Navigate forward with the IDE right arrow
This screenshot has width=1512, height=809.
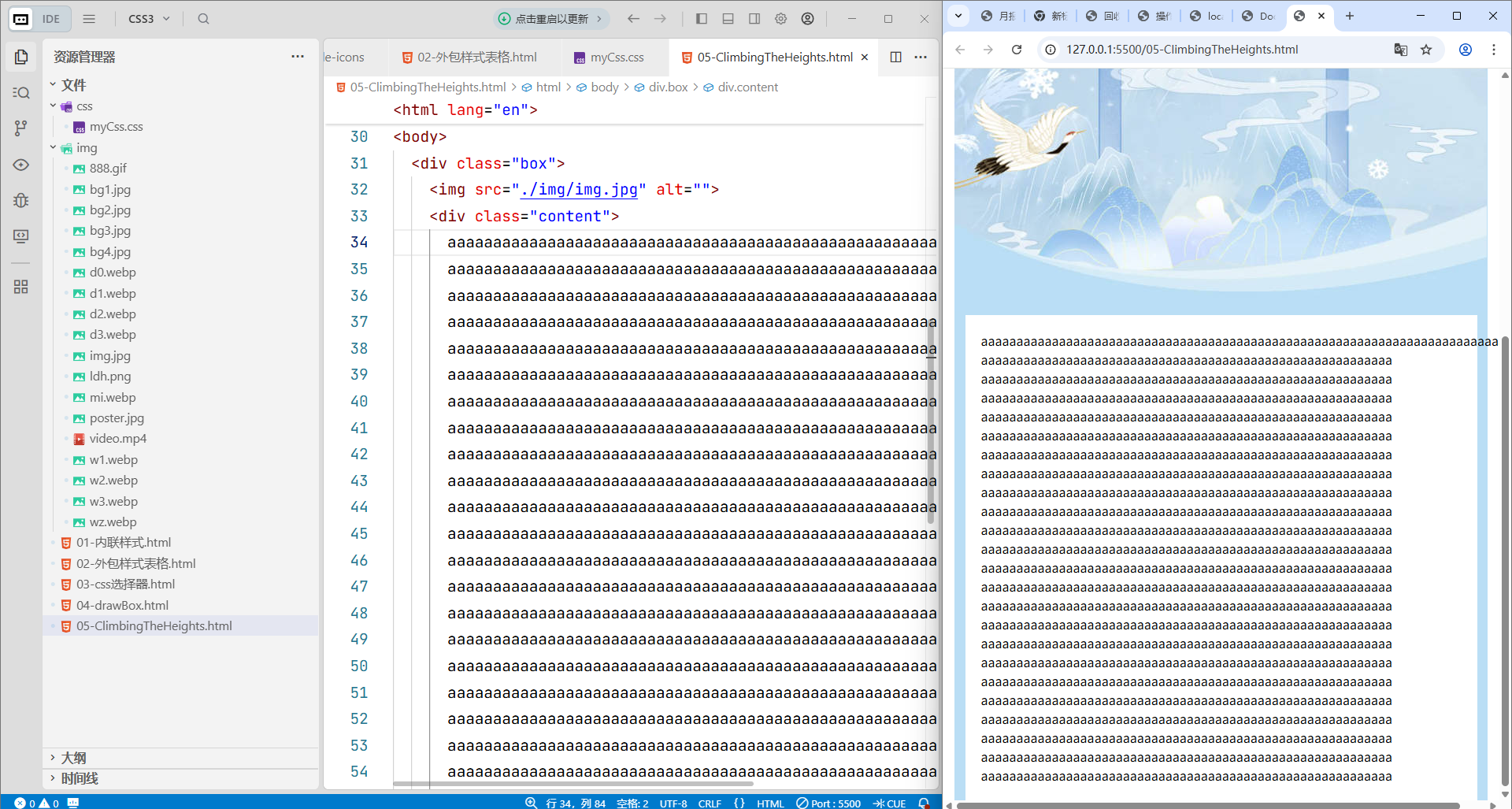coord(660,19)
